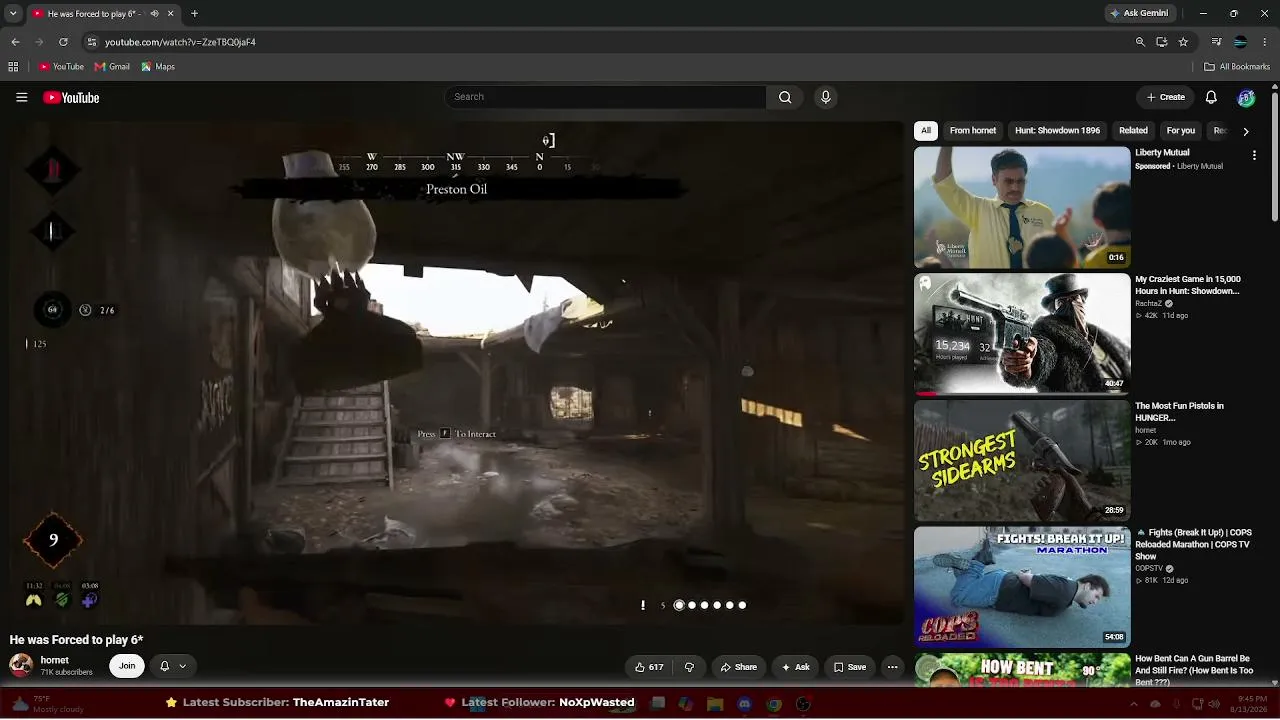Click the magnifier search button

pyautogui.click(x=785, y=97)
